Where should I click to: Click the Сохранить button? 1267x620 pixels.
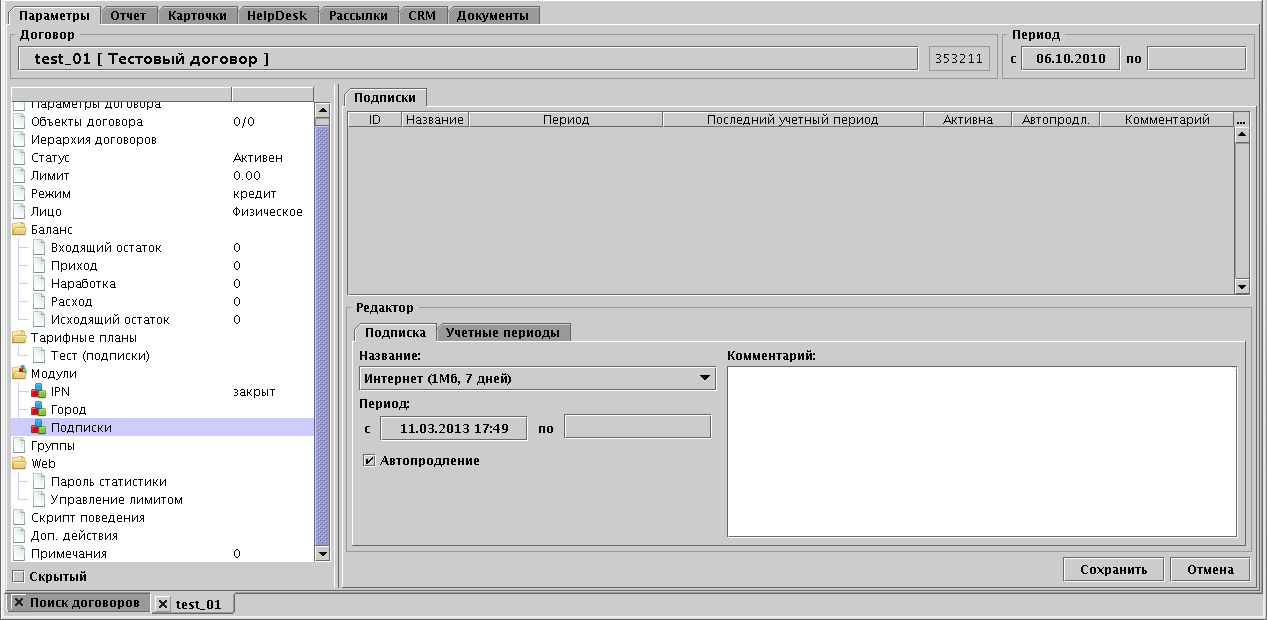[1113, 570]
